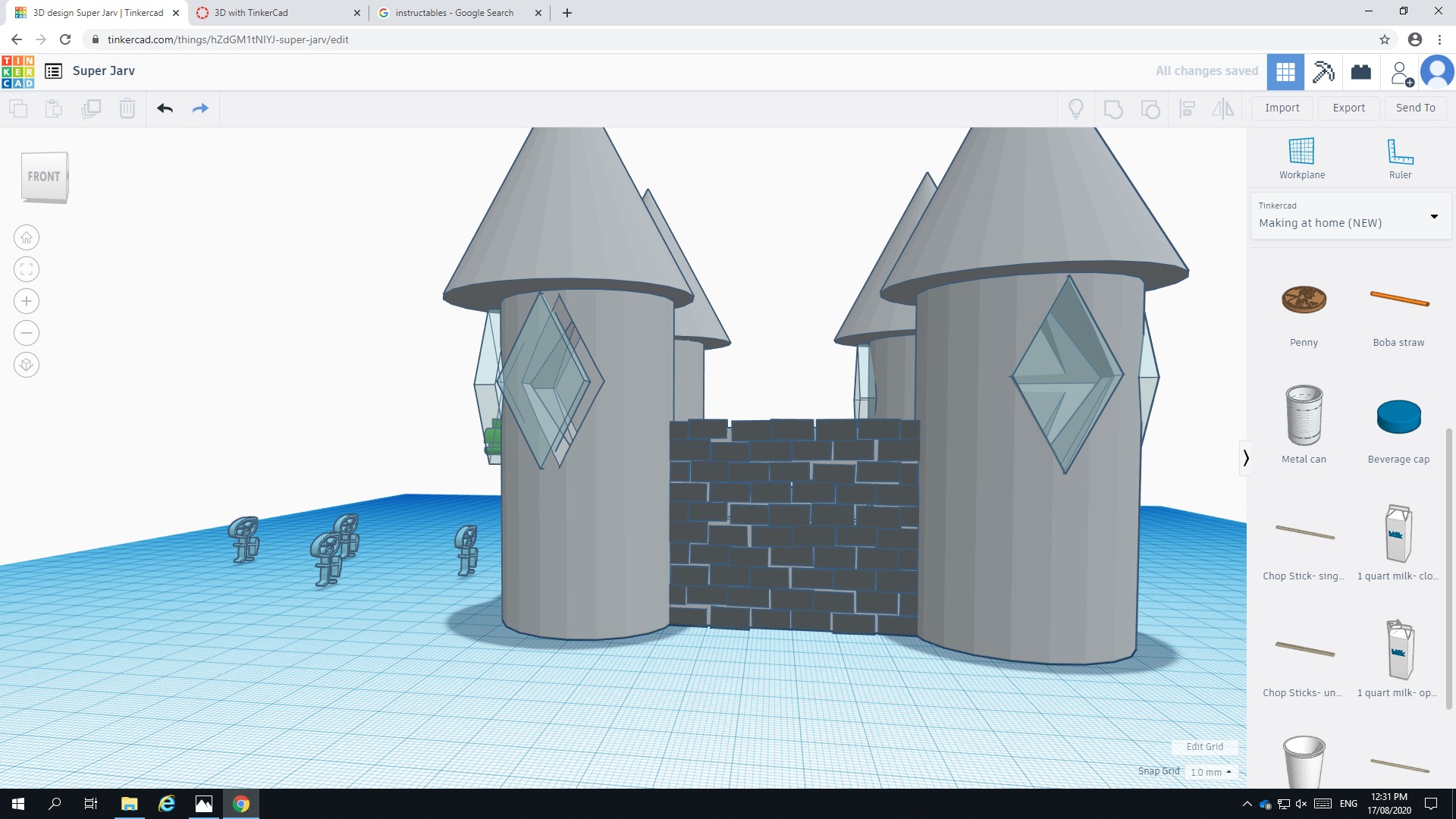
Task: Open the Snap Grid 1.0 mm dropdown
Action: coord(1211,772)
